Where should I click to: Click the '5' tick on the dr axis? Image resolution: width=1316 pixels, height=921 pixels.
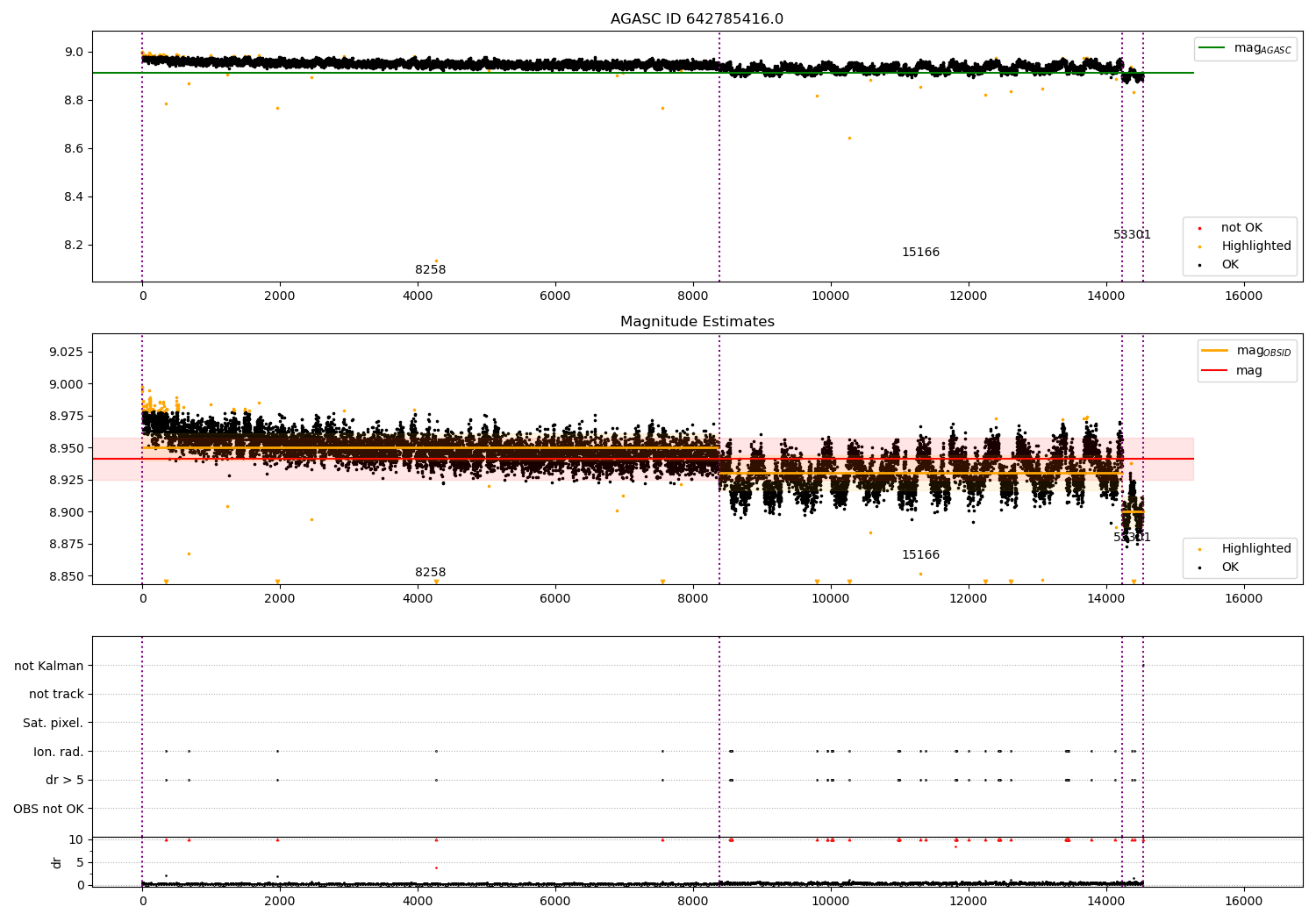coord(80,862)
